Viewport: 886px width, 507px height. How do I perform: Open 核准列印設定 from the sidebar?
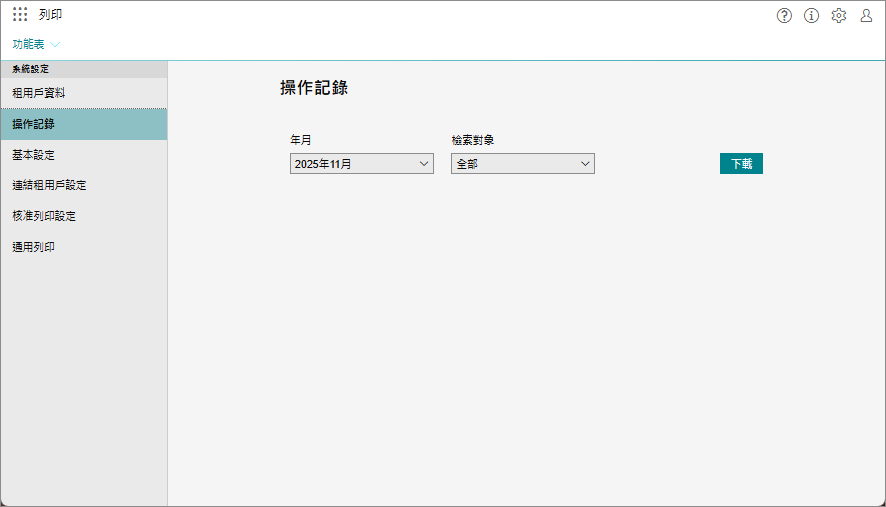tap(44, 216)
